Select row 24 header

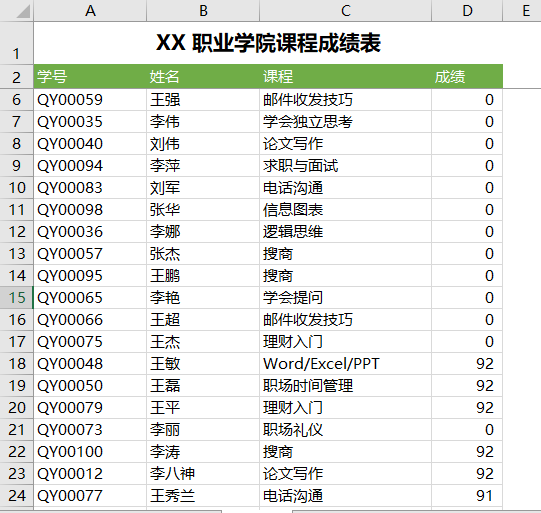point(17,496)
